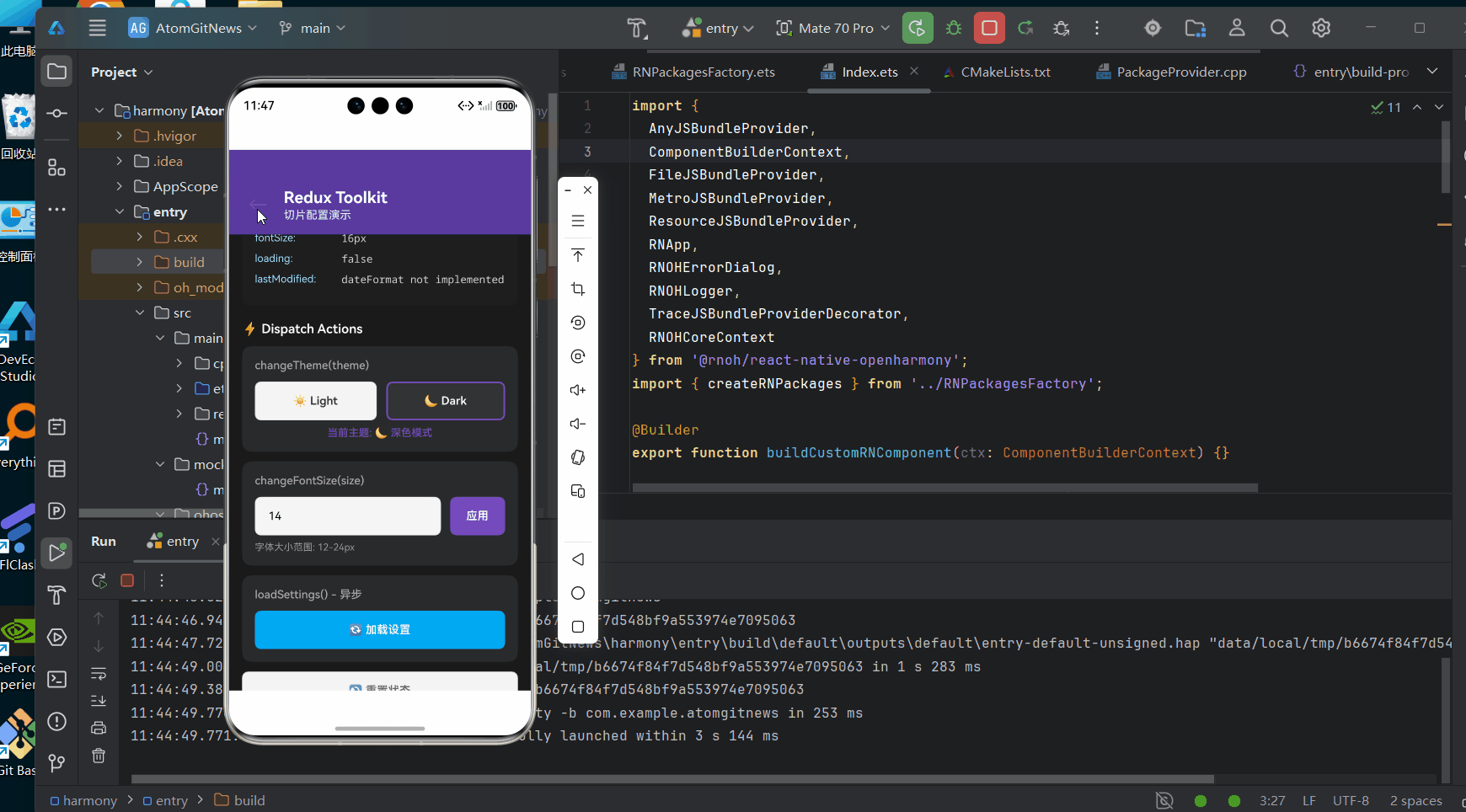
Task: Open Project view selector dropdown
Action: pyautogui.click(x=122, y=72)
